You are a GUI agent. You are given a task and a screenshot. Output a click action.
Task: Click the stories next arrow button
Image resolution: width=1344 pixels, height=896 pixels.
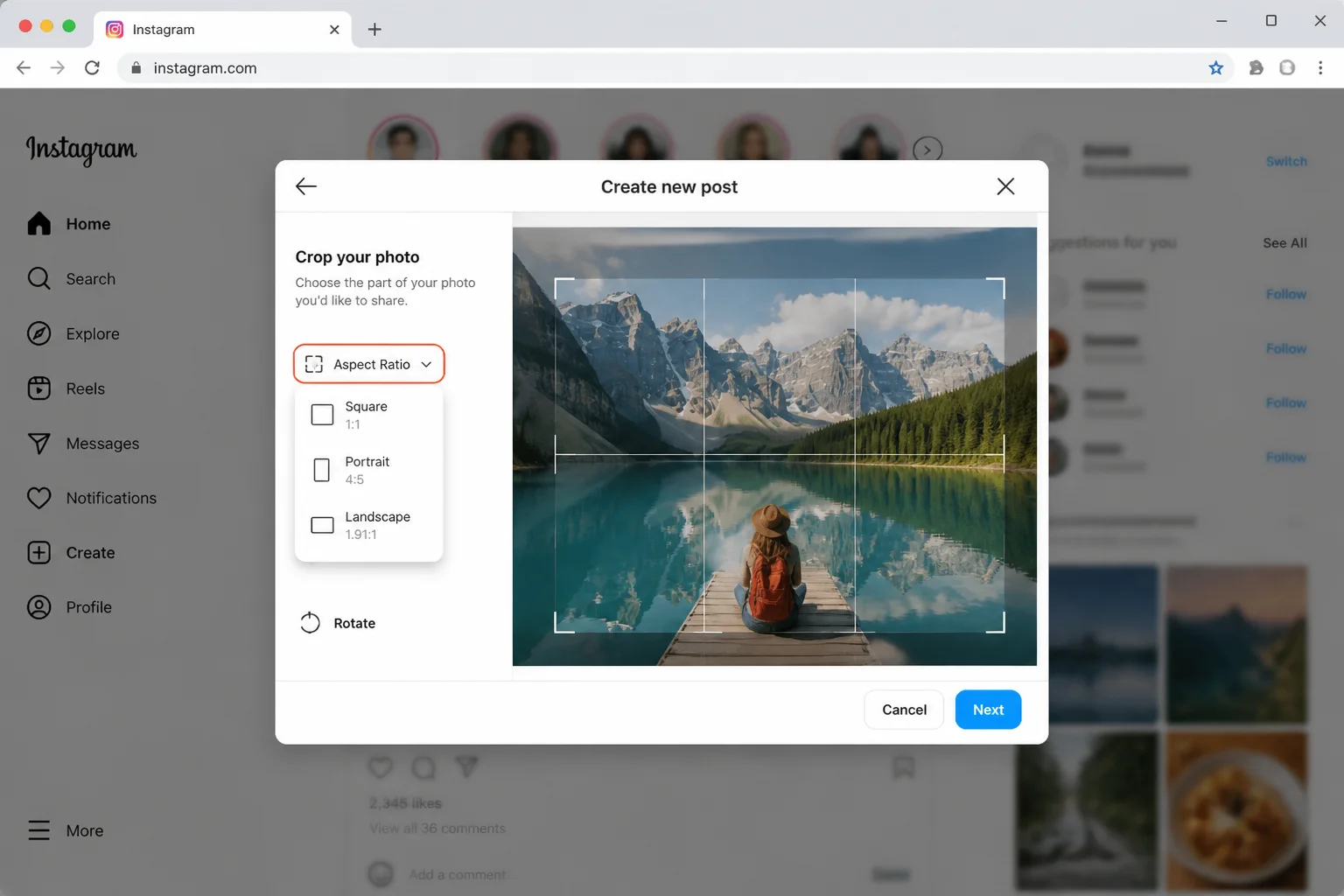pyautogui.click(x=927, y=150)
